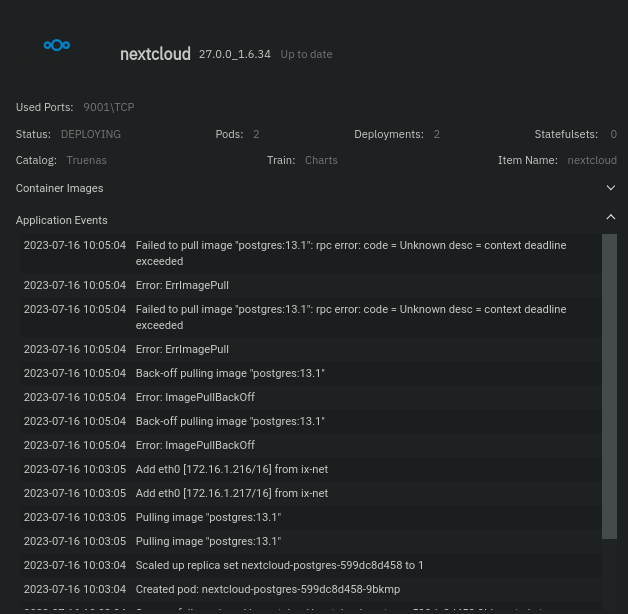Click the Catalog value Truenas
Screen dimensions: 628x614
coord(87,160)
